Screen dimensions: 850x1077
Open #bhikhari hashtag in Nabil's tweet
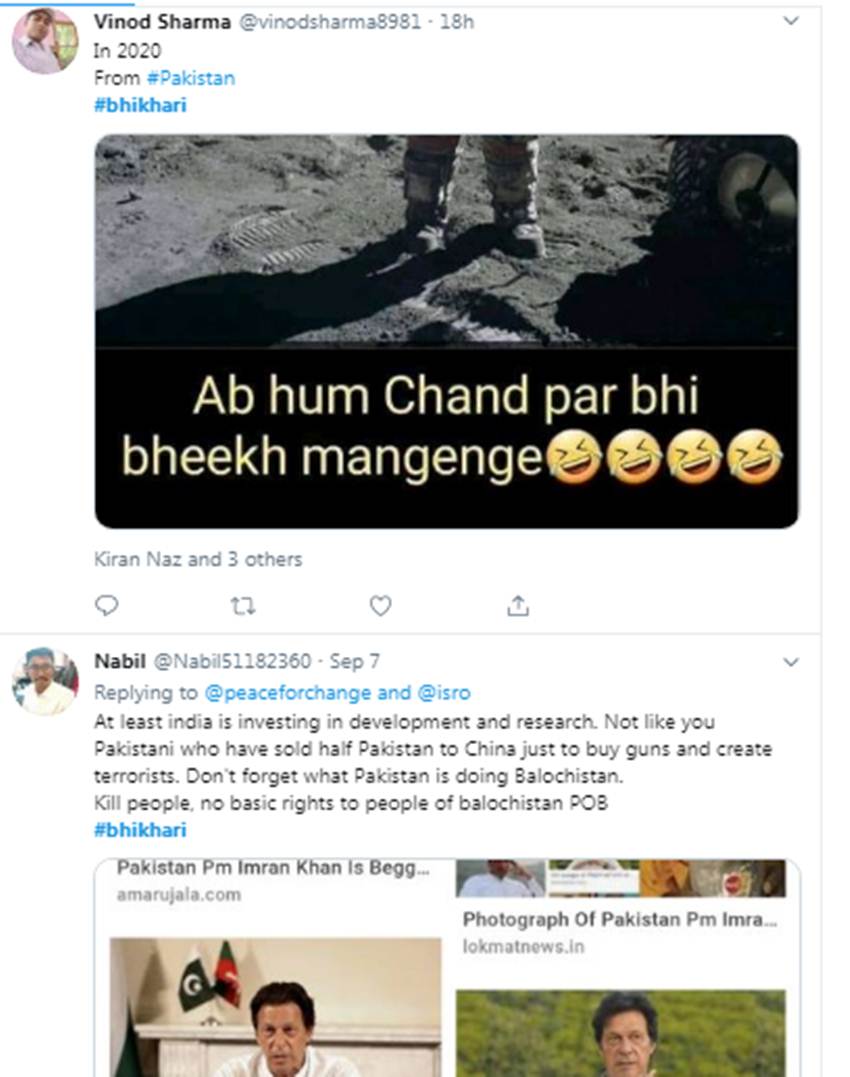tap(140, 830)
